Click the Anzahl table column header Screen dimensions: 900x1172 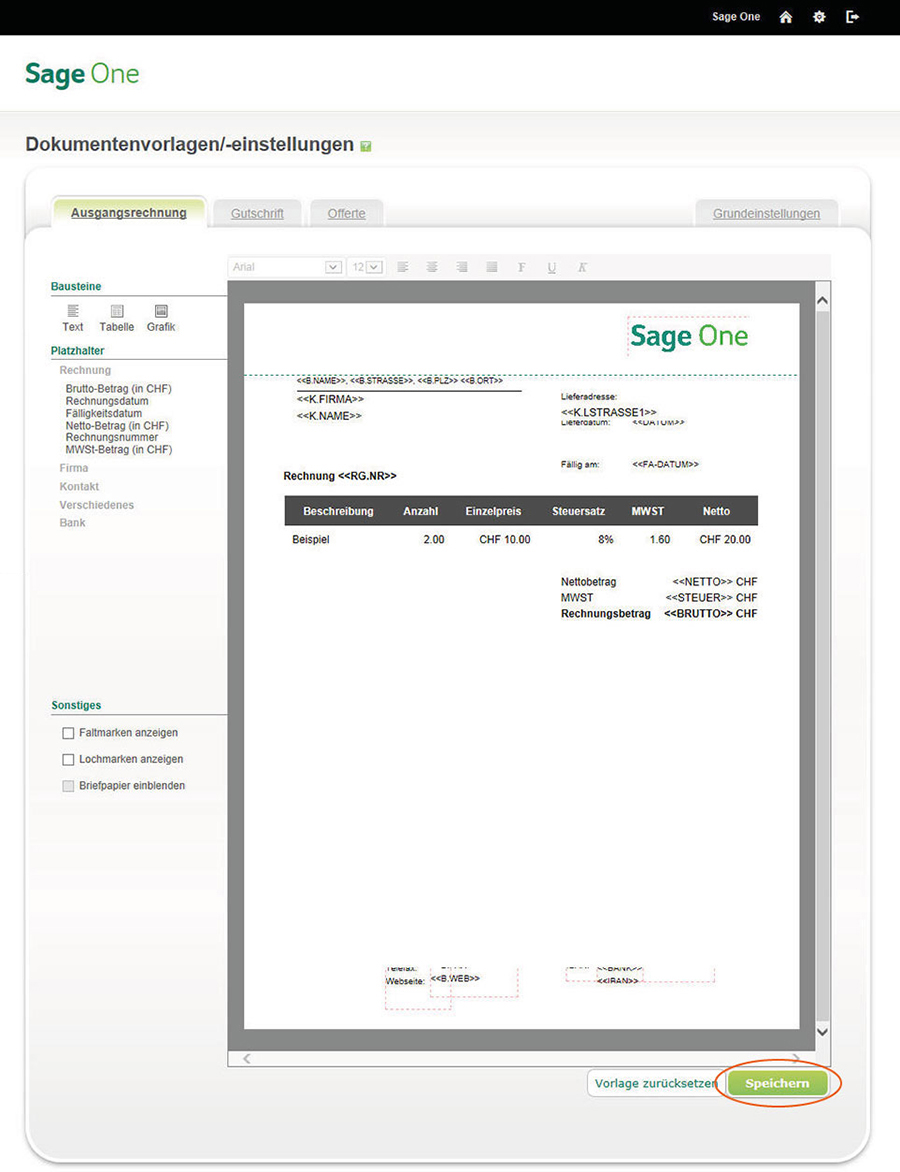pyautogui.click(x=421, y=511)
